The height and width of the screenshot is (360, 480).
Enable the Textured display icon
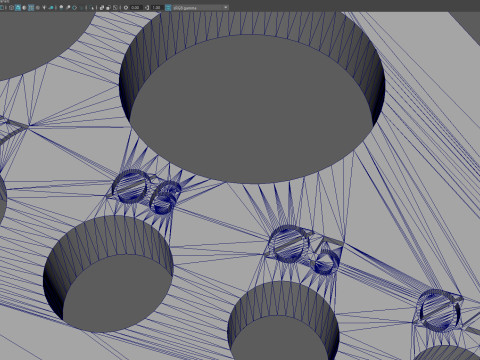38,7
